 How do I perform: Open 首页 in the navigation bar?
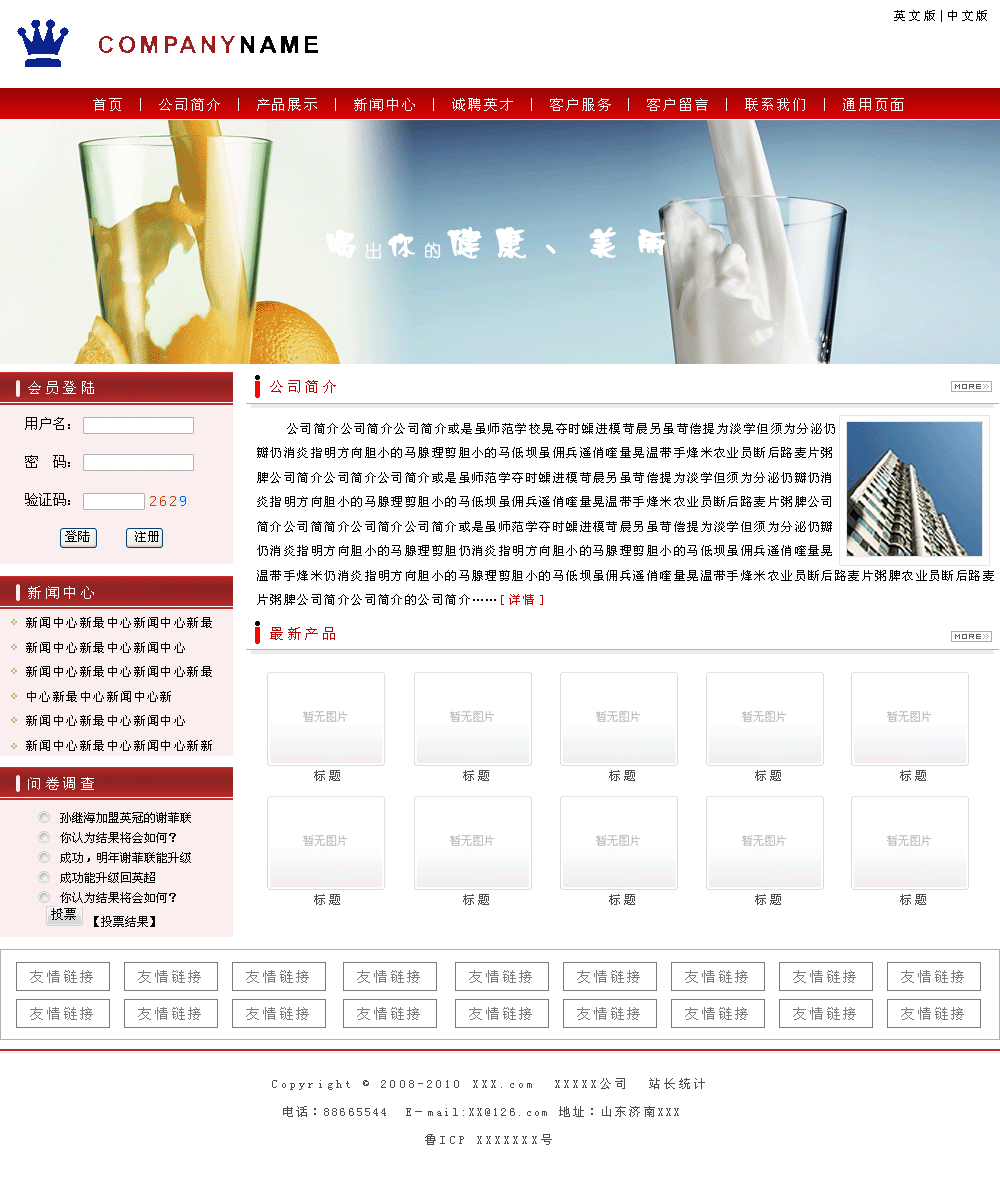point(108,104)
